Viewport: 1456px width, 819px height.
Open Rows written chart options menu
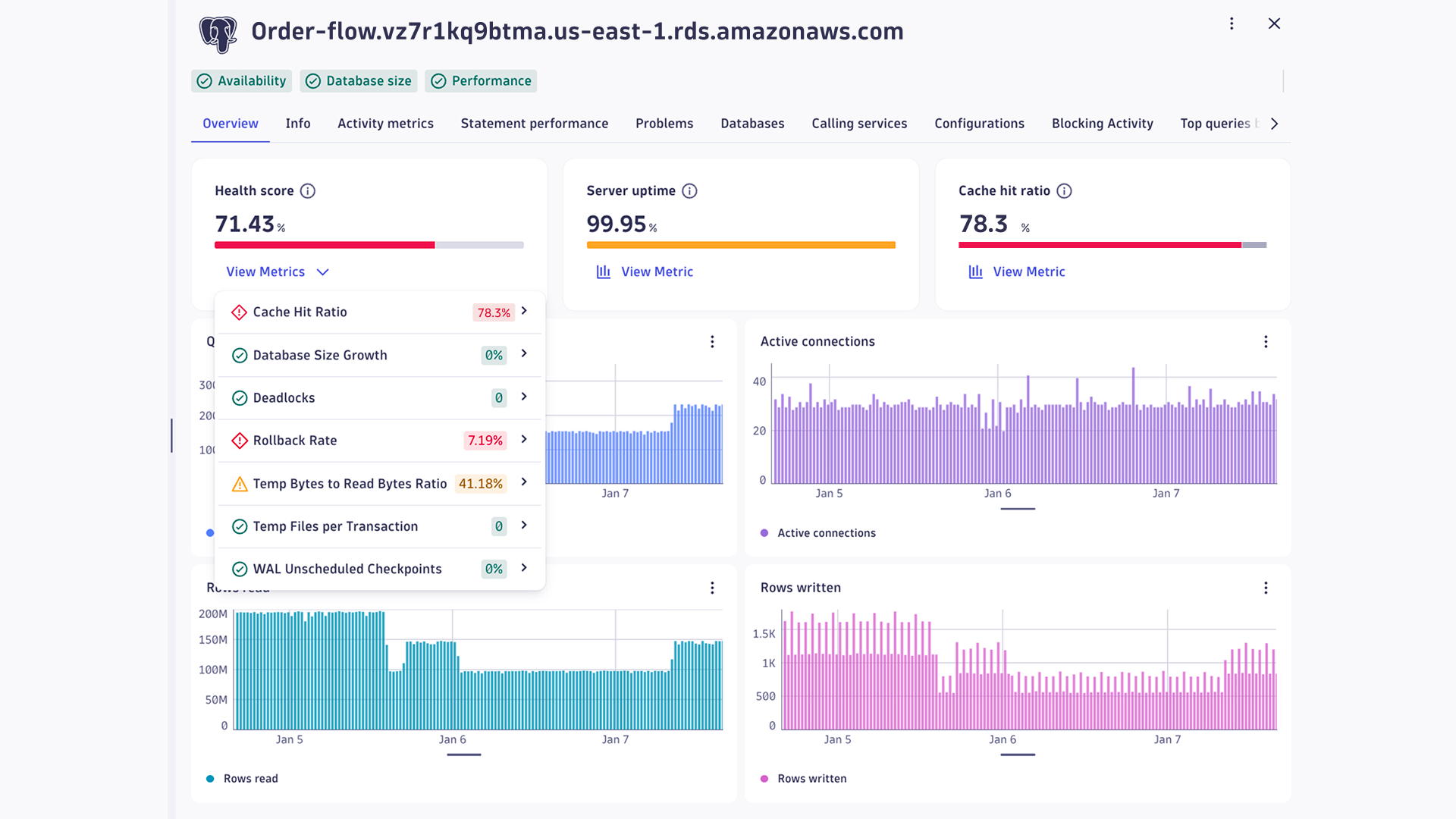pos(1266,588)
